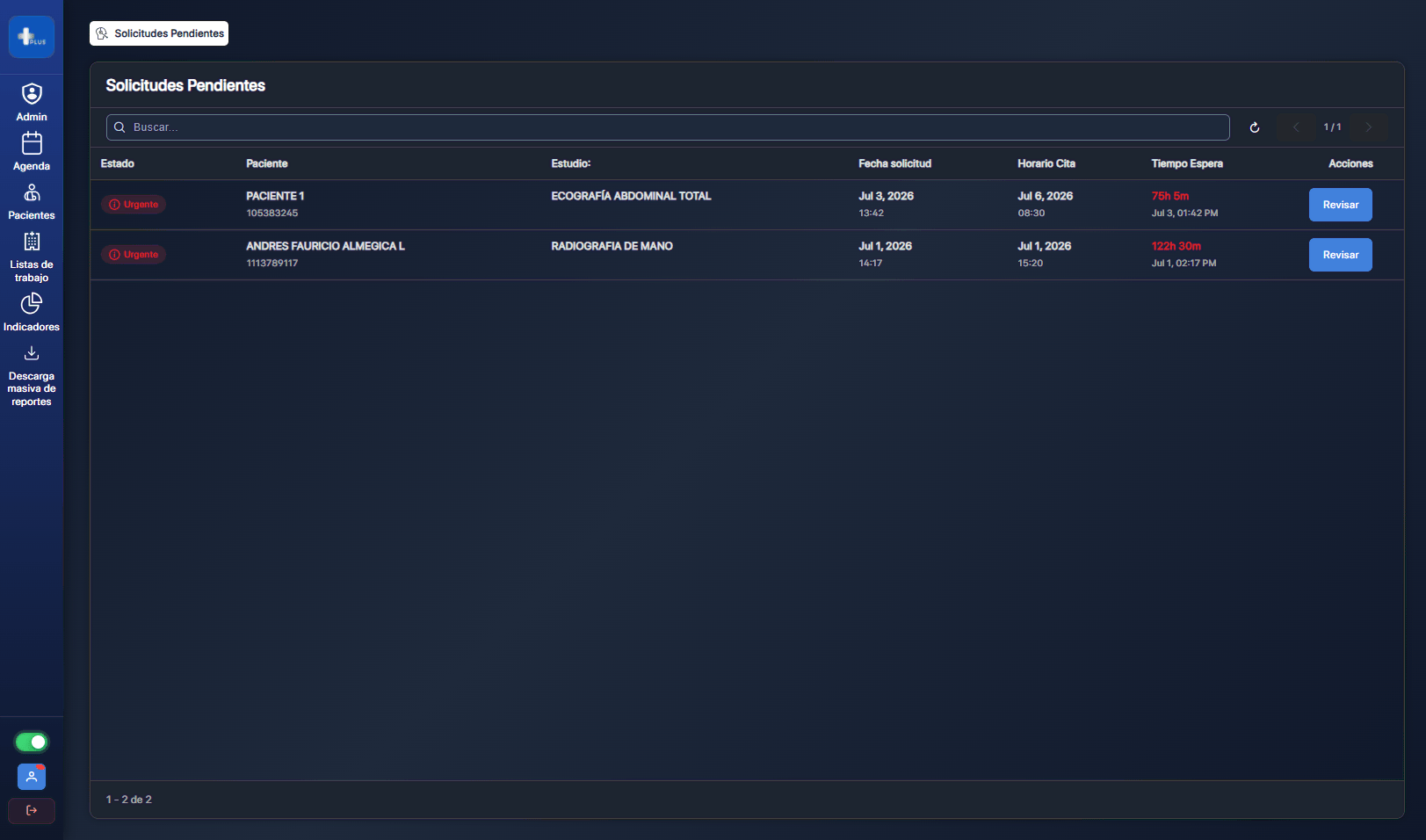Sort by Horario Cita column header

tap(1046, 163)
